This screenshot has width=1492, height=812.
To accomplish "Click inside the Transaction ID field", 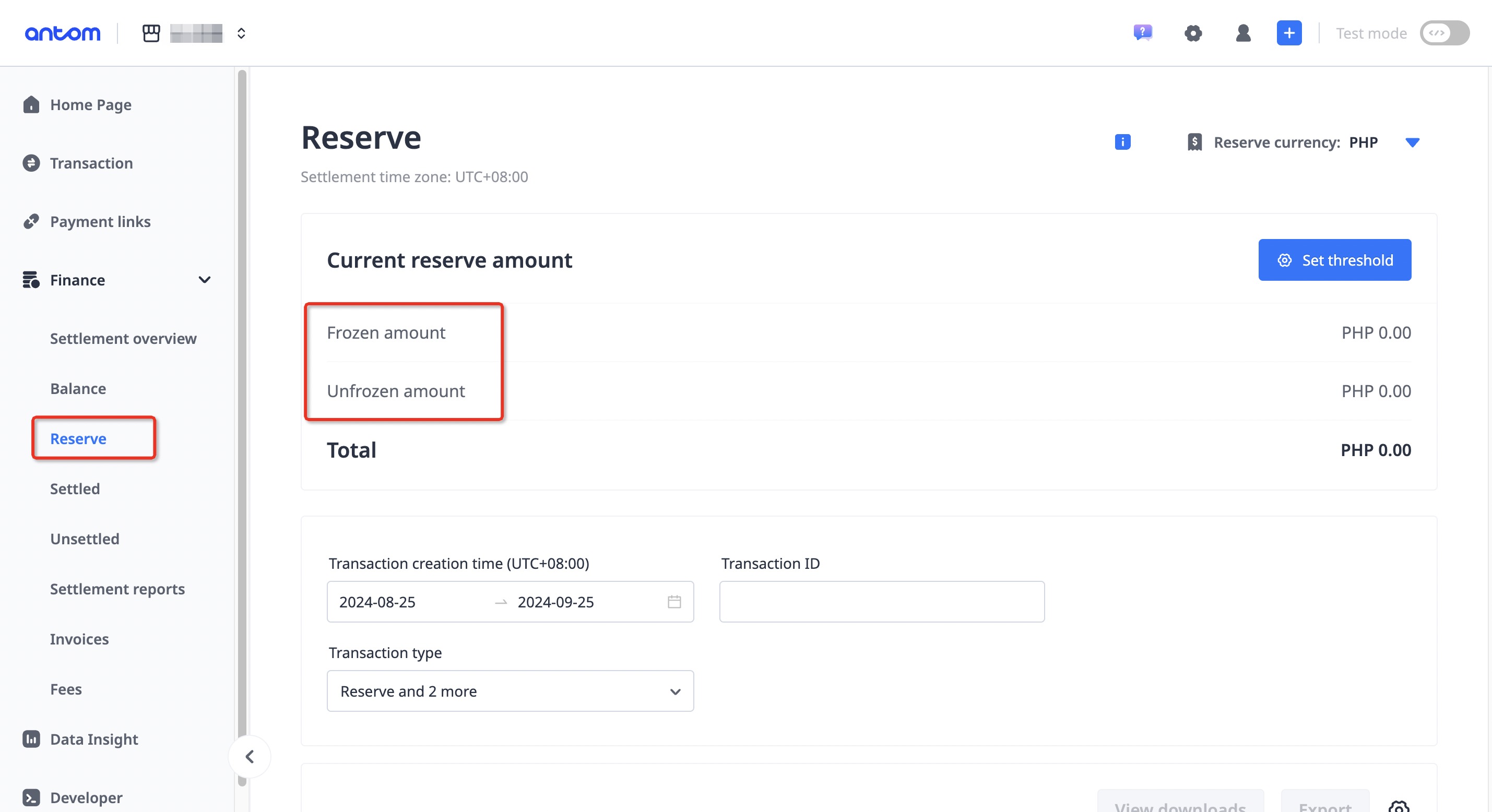I will [881, 602].
